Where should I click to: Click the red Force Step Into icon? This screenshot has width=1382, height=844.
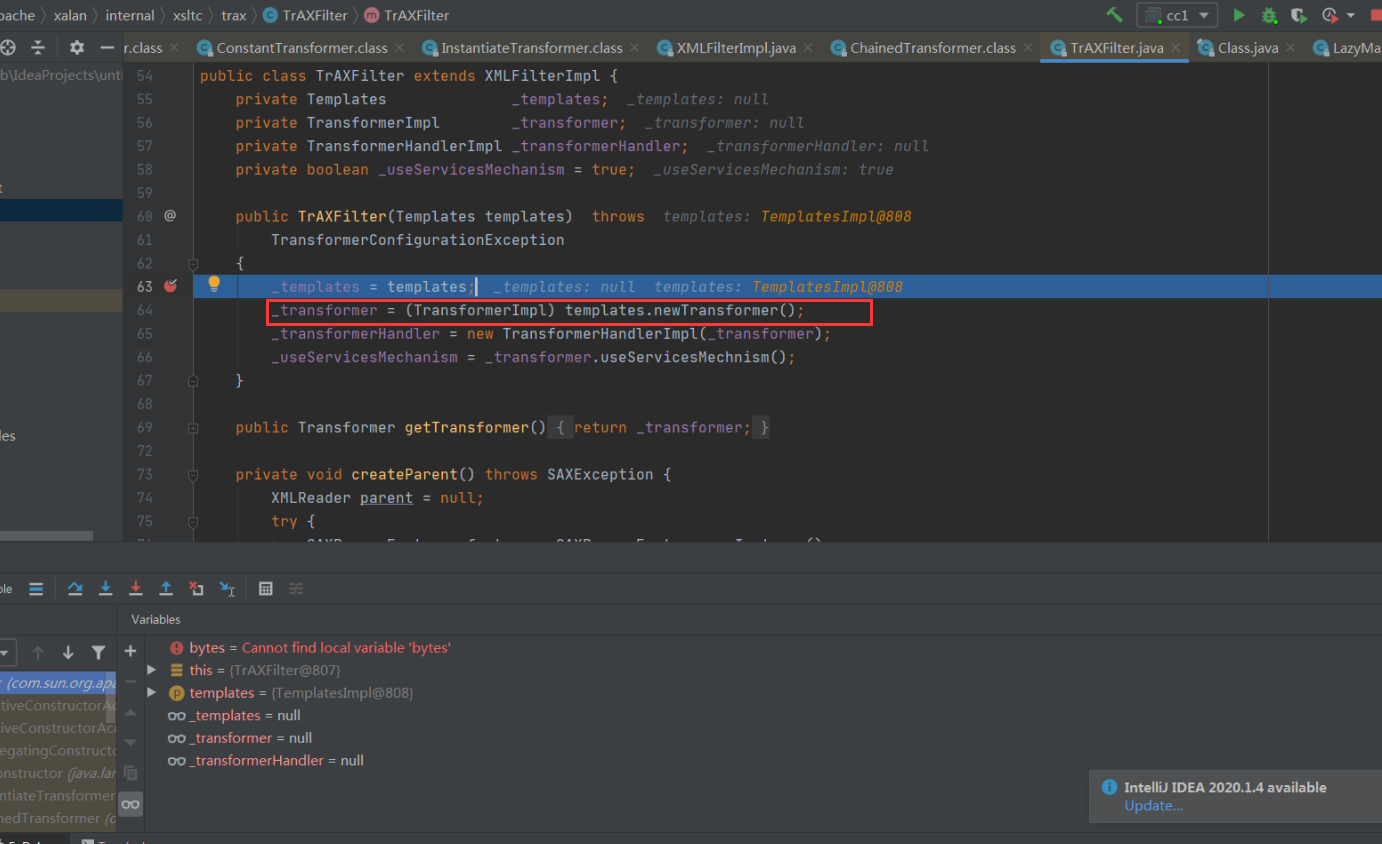click(x=136, y=589)
